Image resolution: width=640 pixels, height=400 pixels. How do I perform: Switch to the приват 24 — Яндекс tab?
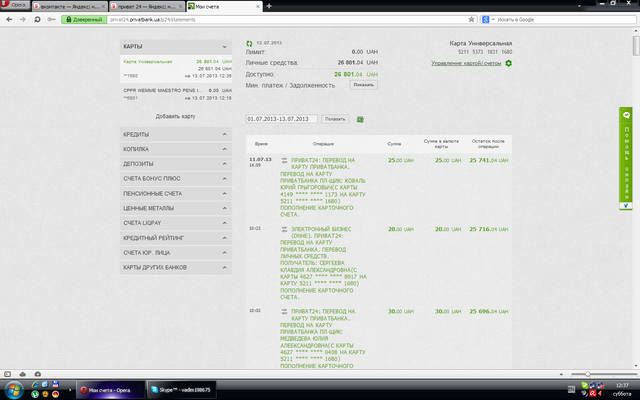click(x=147, y=7)
